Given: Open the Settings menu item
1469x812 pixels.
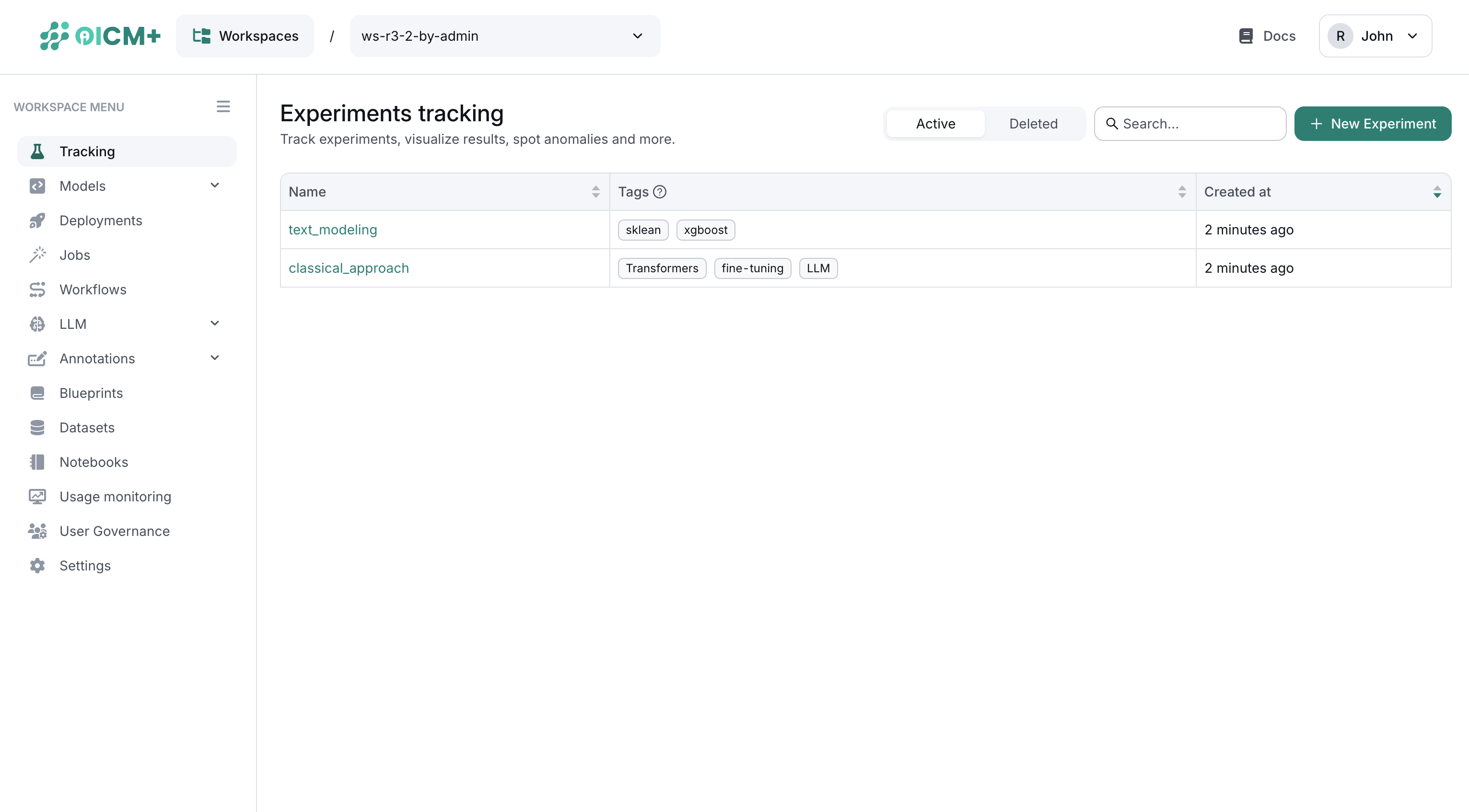Looking at the screenshot, I should [85, 566].
